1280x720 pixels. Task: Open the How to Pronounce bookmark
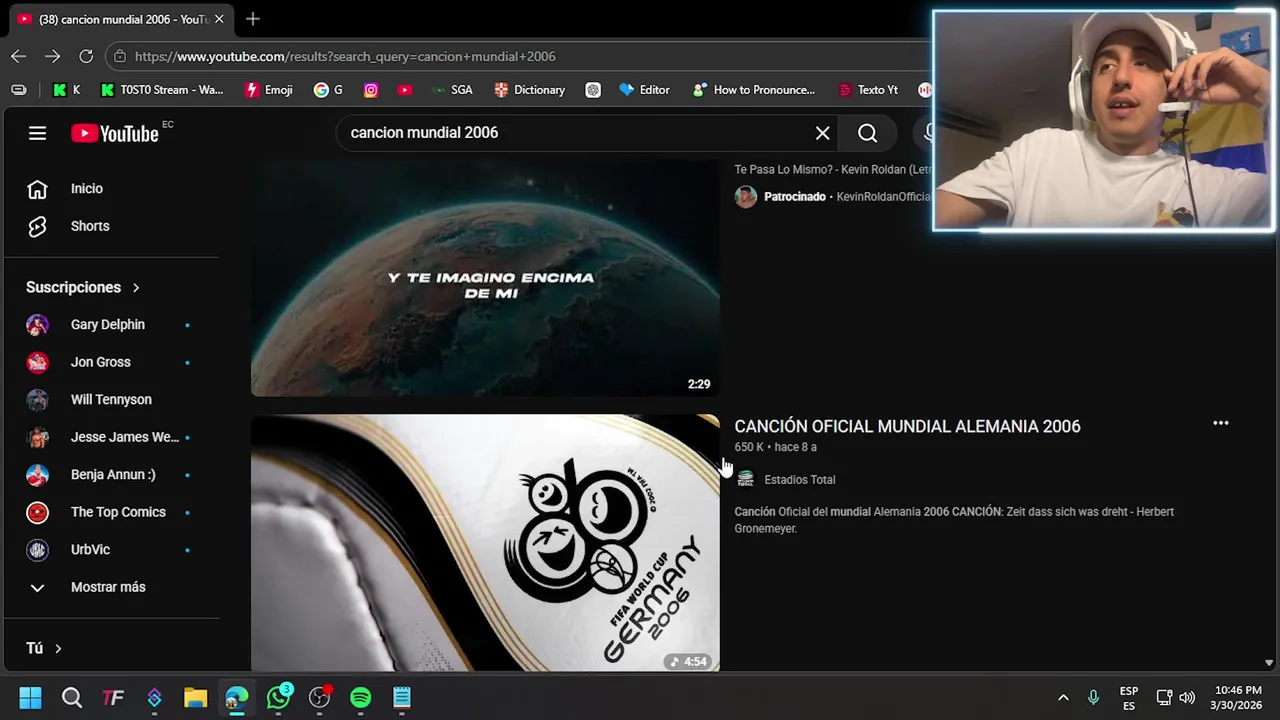pos(754,90)
